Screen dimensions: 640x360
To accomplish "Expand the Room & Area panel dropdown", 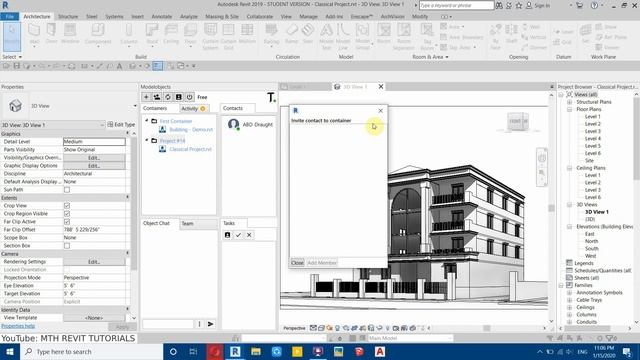I will click(431, 57).
